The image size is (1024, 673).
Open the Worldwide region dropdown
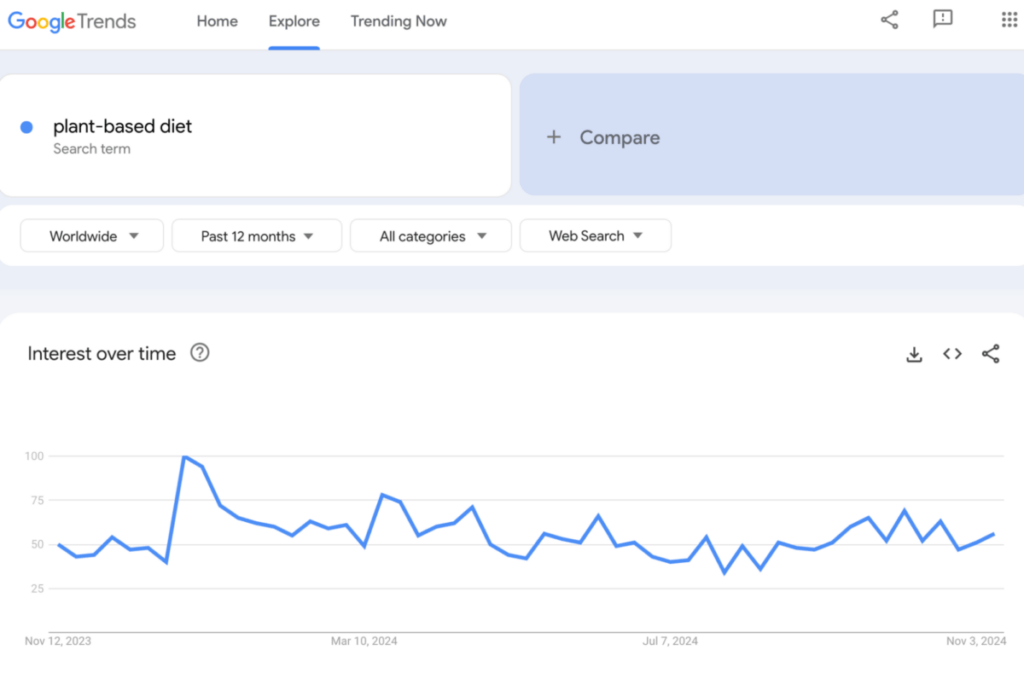click(x=92, y=236)
